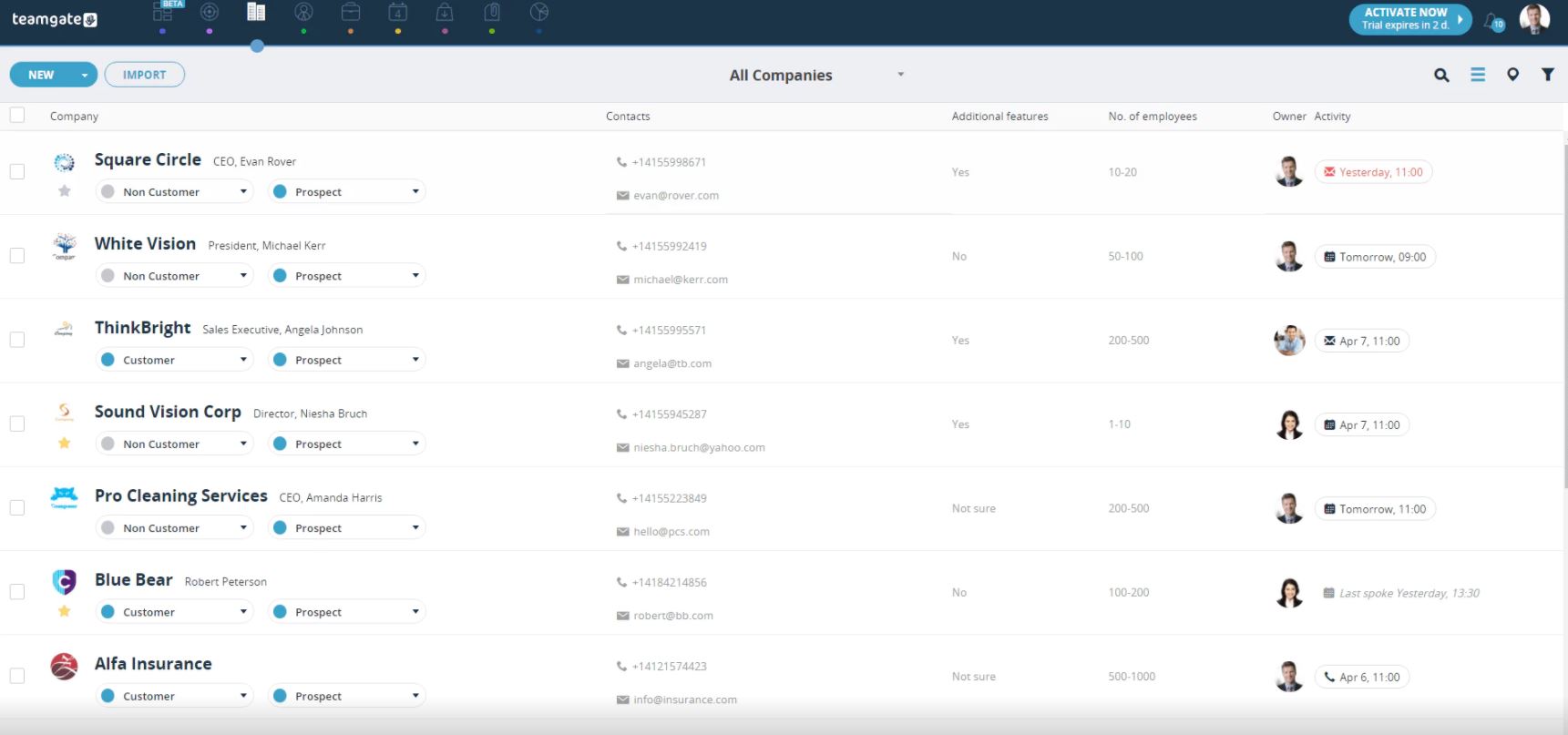The width and height of the screenshot is (1568, 735).
Task: Open the pie chart insights icon
Action: coord(539,12)
